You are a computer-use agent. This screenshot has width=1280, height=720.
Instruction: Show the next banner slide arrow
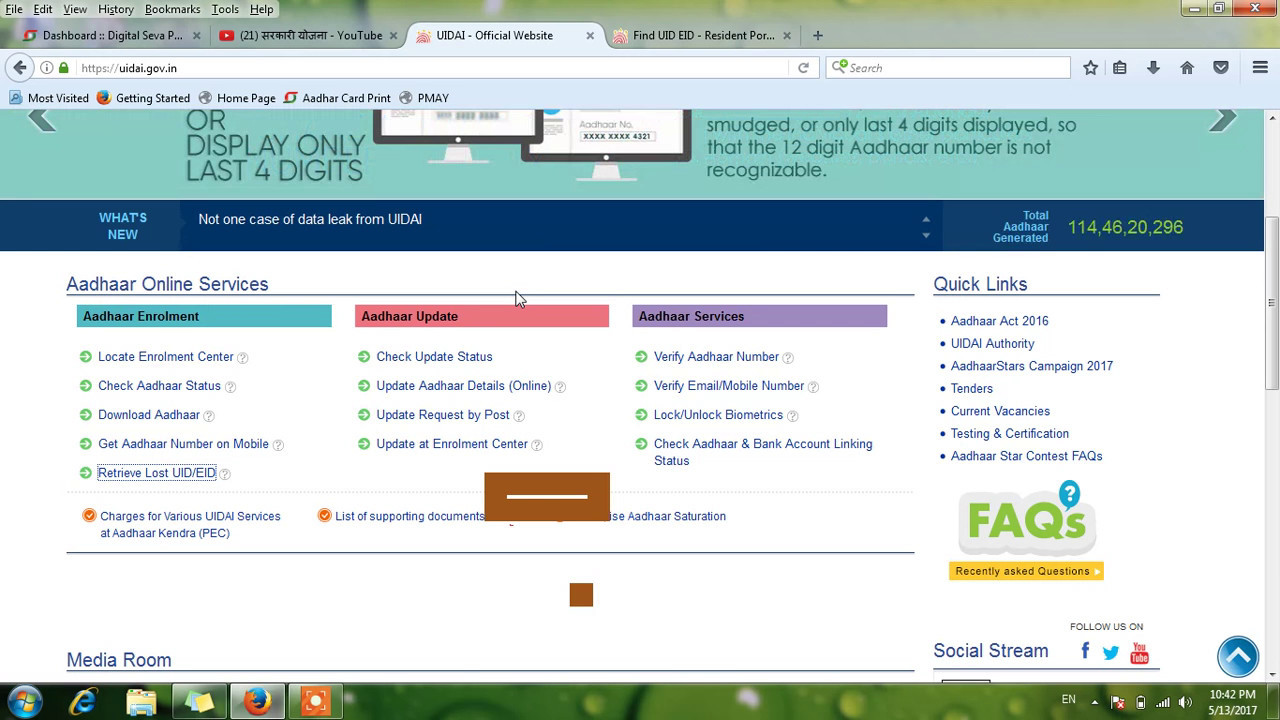(x=1223, y=119)
